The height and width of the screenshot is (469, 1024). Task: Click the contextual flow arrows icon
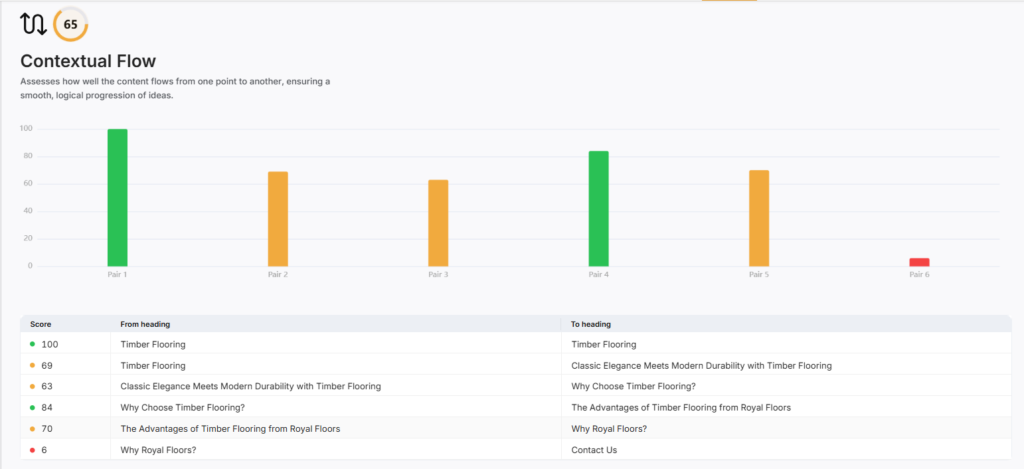(x=33, y=24)
